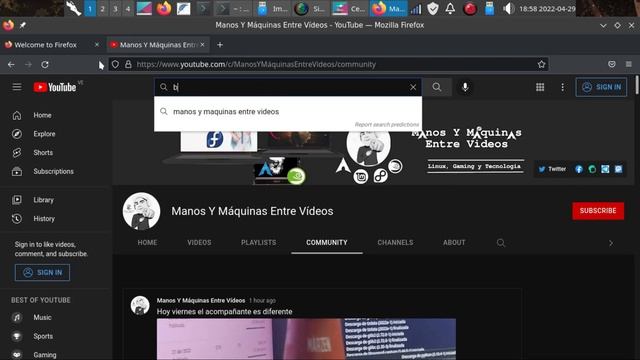Open Home in the sidebar
This screenshot has height=360, width=640.
point(56,116)
